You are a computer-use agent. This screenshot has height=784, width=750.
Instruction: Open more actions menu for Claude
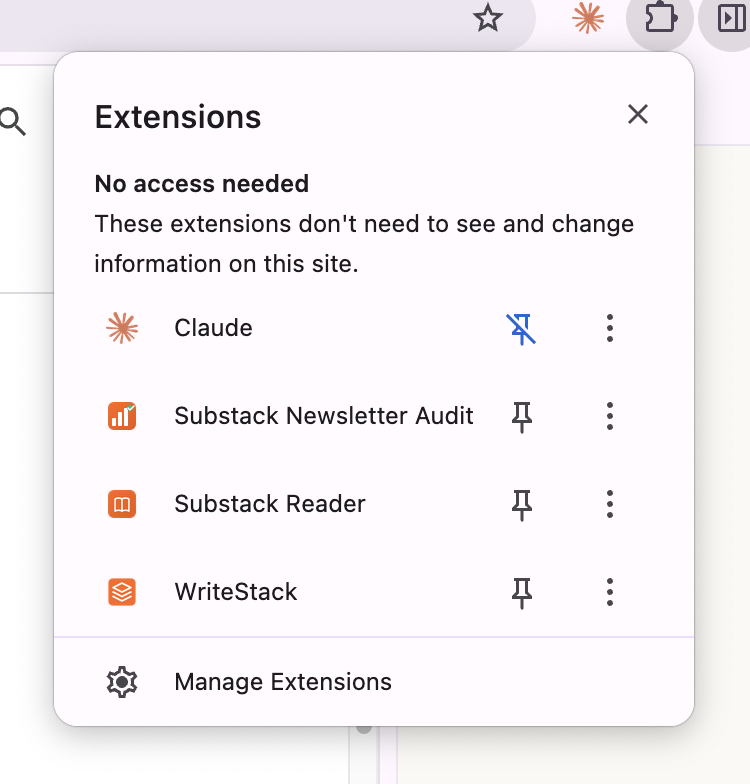pos(610,328)
